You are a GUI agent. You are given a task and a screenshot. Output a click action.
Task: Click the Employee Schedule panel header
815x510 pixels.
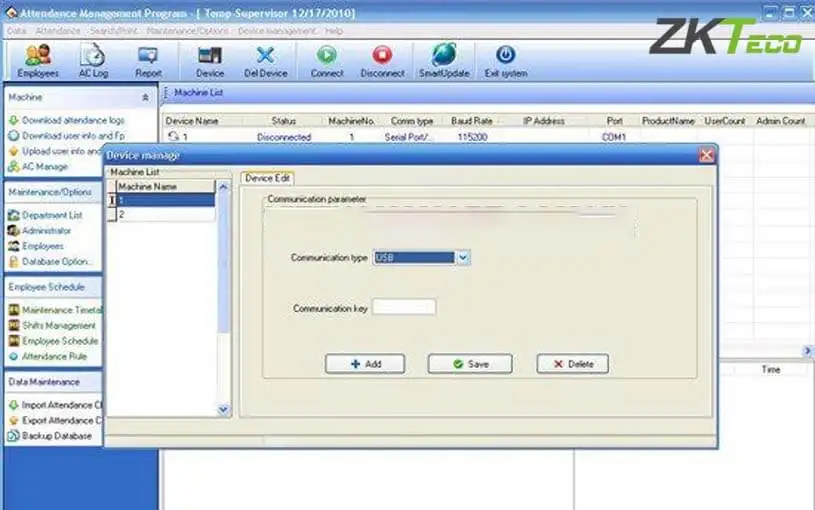[54, 287]
